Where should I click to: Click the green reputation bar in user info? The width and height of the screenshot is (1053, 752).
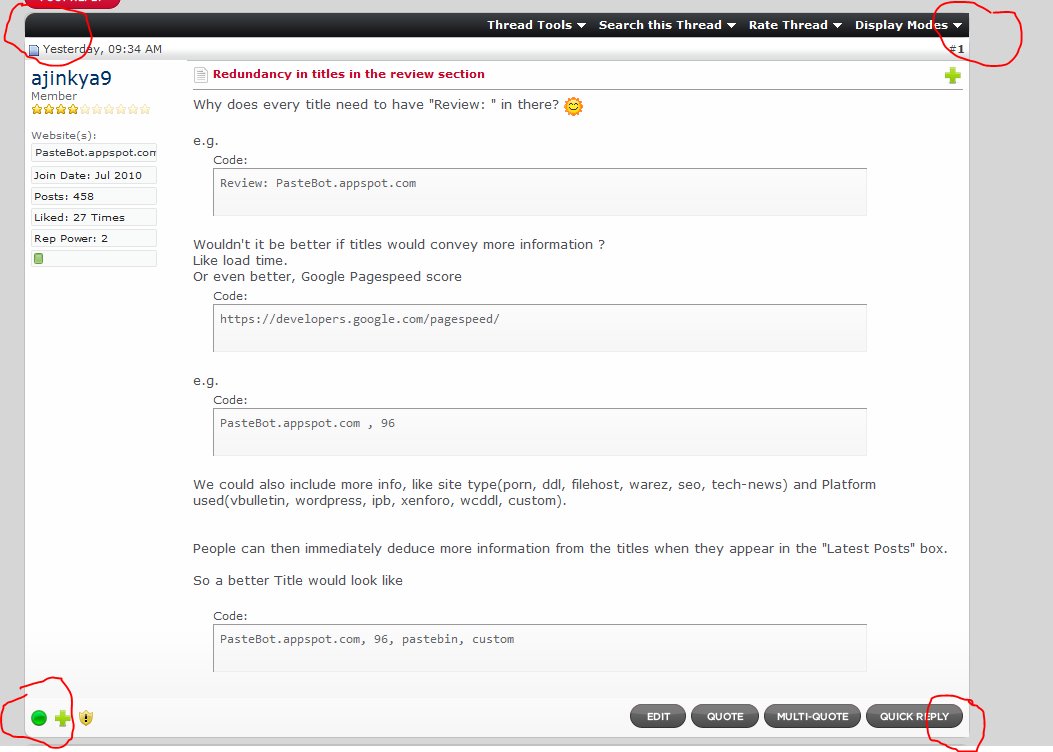tap(39, 259)
